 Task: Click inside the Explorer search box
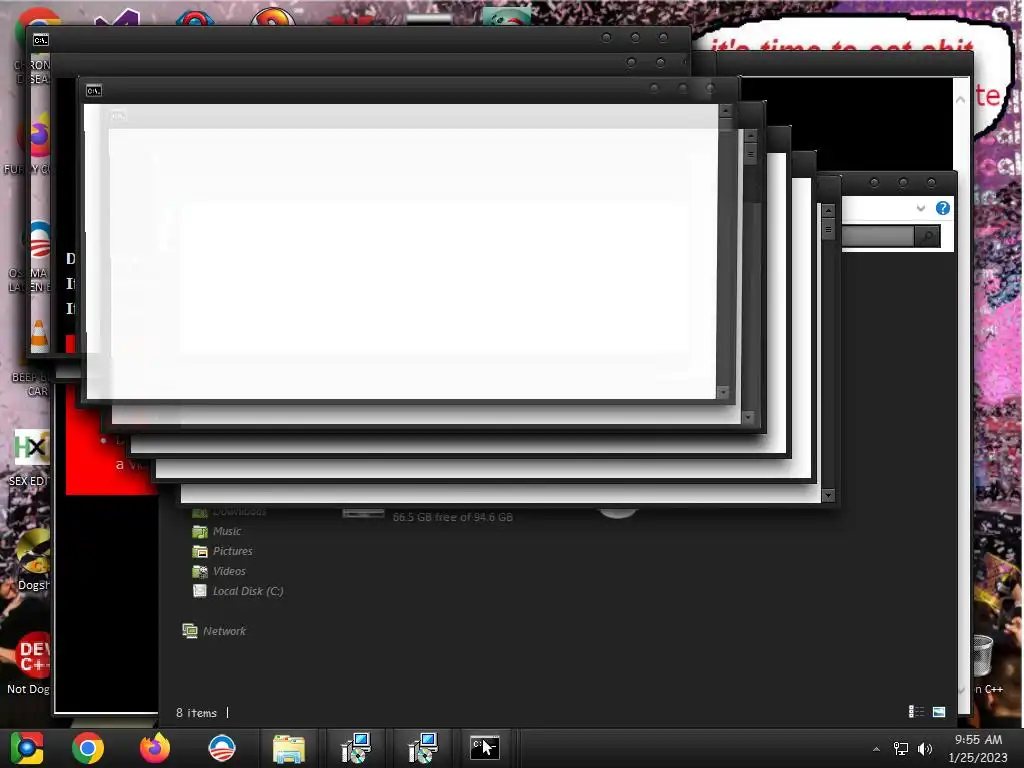pos(878,236)
